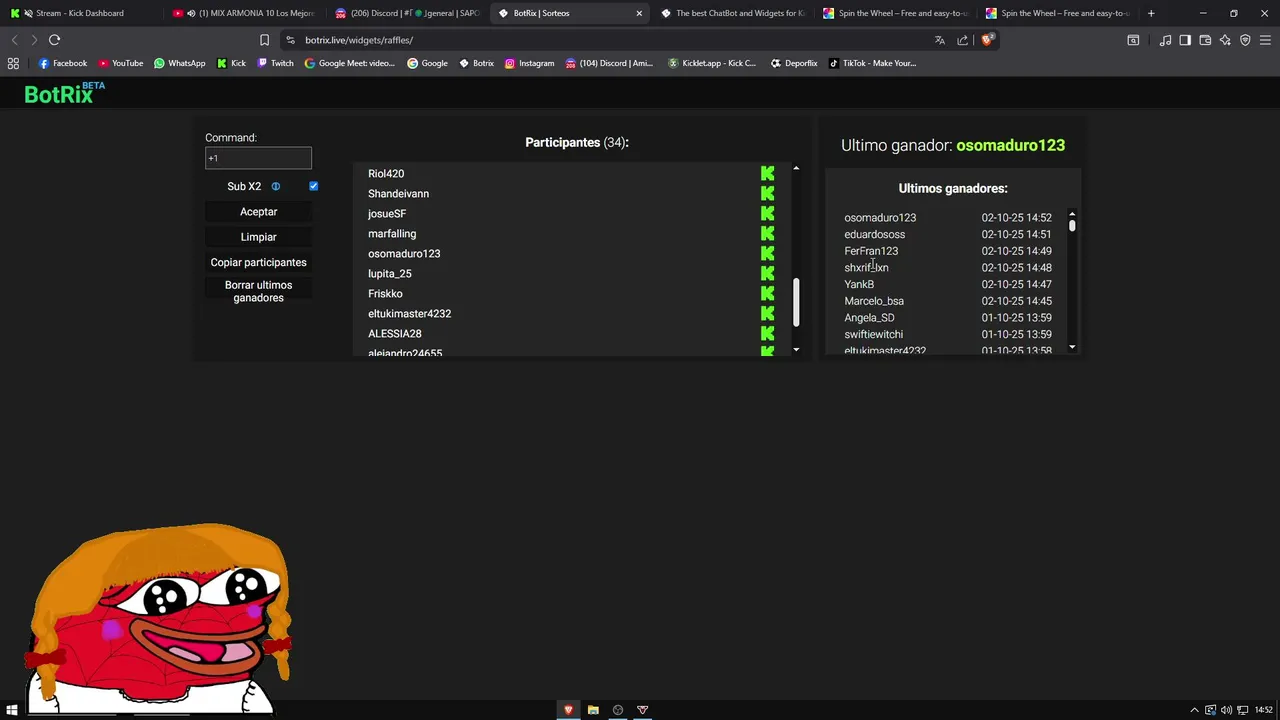Click the BotRix BETA logo
This screenshot has height=720, width=1280.
pyautogui.click(x=65, y=93)
